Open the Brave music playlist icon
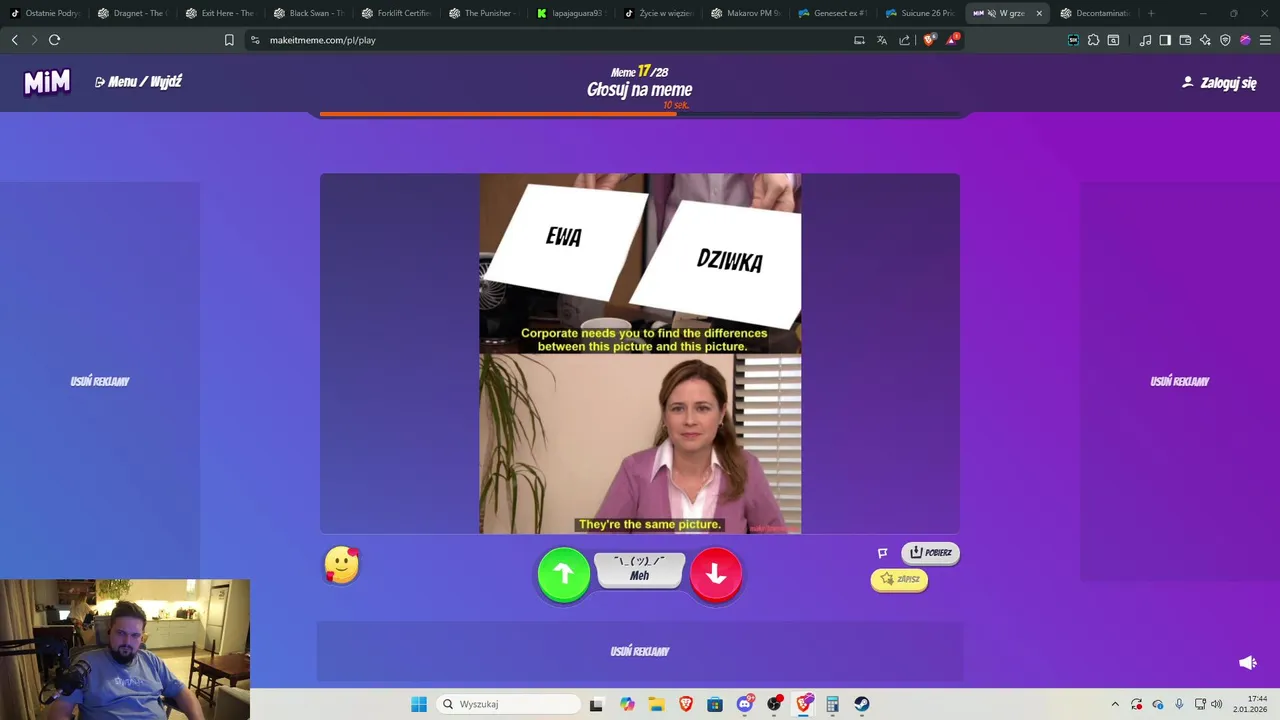This screenshot has height=720, width=1280. pos(1145,40)
